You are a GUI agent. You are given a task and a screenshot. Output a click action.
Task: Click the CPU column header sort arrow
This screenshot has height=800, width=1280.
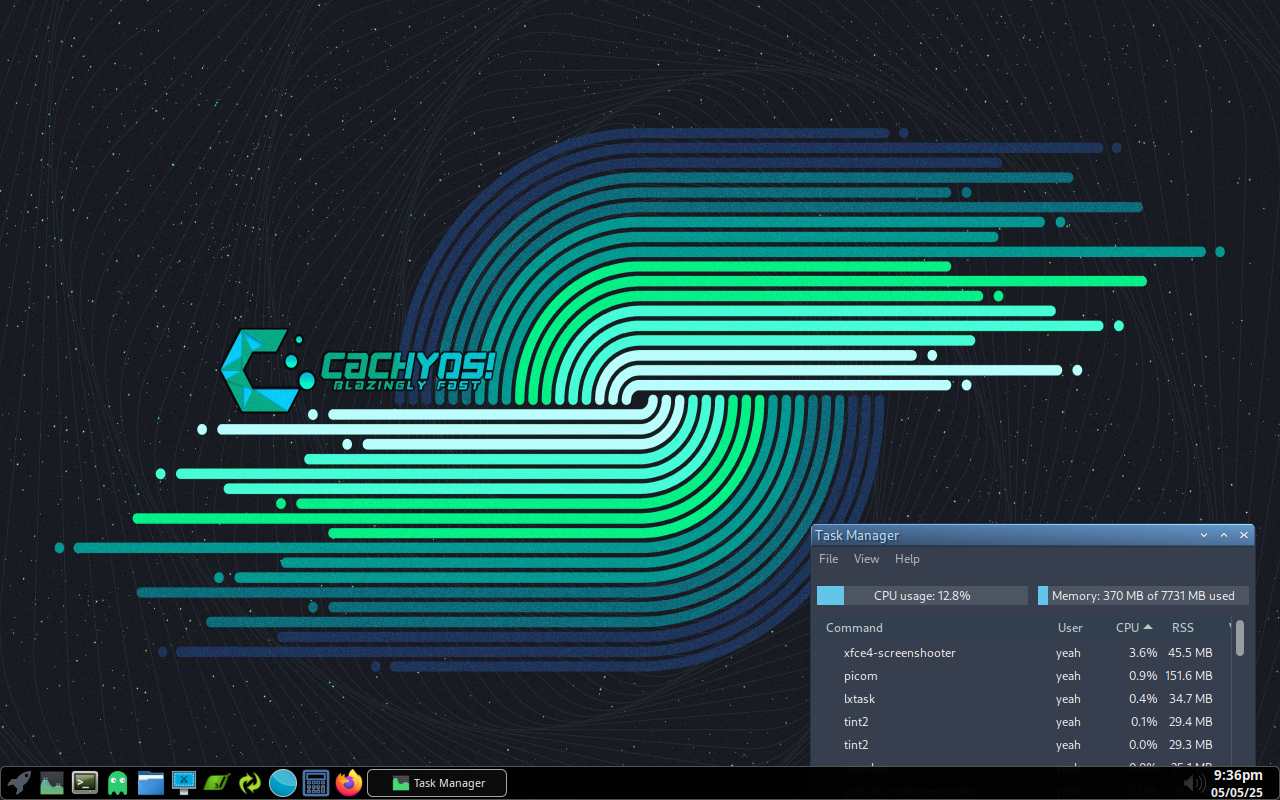pyautogui.click(x=1148, y=627)
